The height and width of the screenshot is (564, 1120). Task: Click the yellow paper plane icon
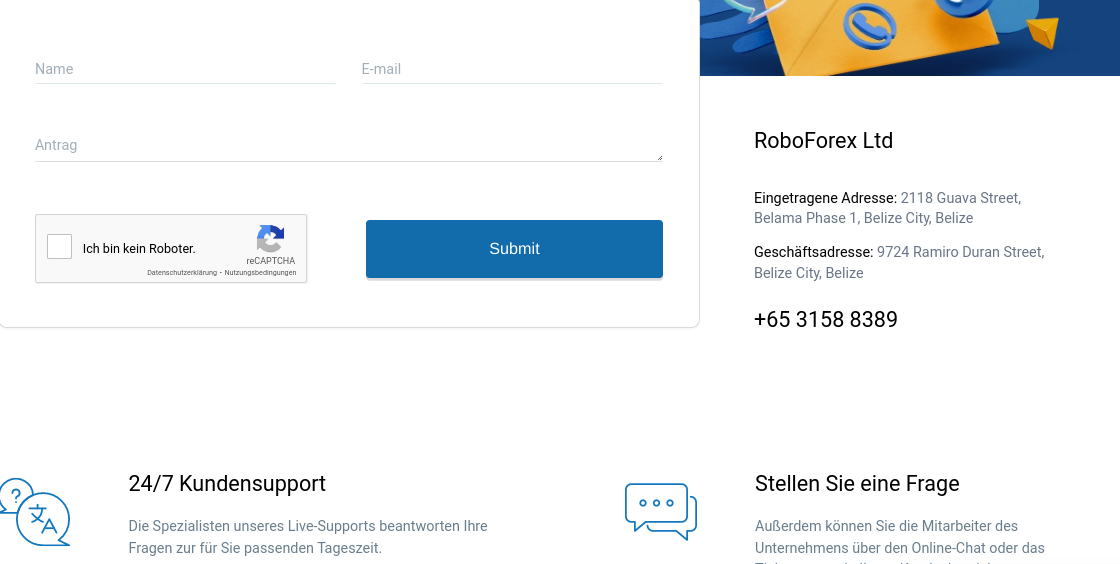[1043, 33]
